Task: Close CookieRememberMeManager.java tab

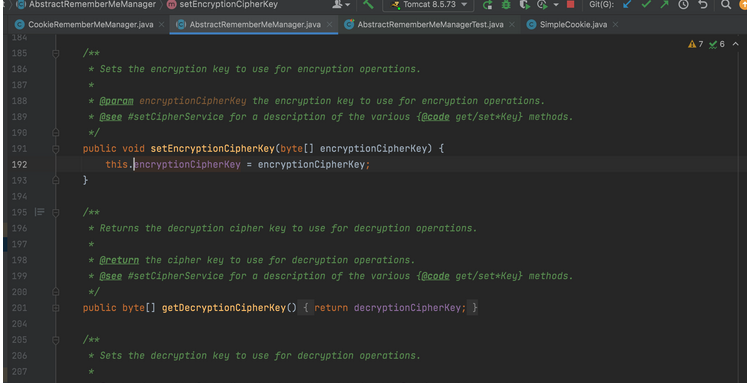Action: [162, 24]
